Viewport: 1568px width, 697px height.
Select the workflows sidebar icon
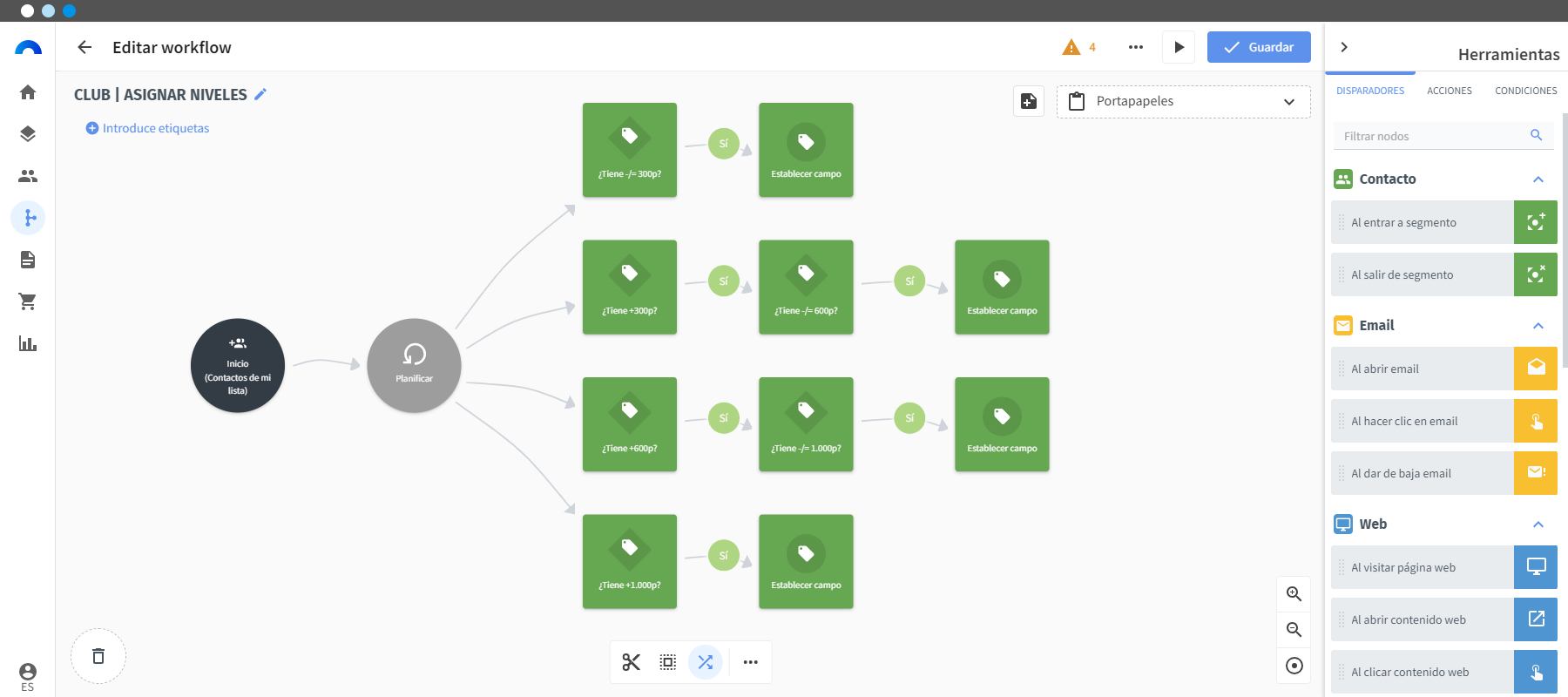(28, 217)
